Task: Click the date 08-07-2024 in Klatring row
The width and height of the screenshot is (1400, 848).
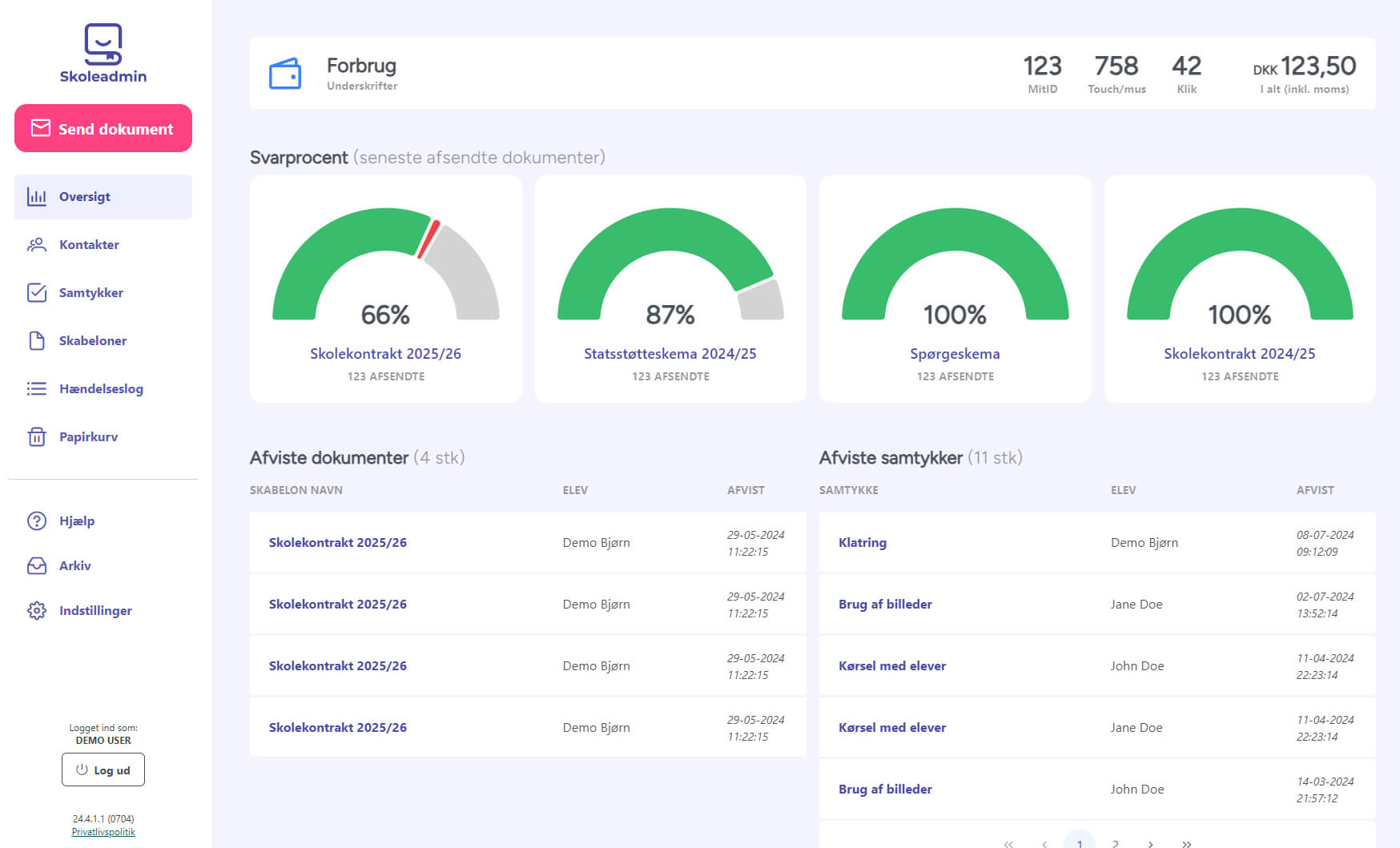Action: point(1325,535)
